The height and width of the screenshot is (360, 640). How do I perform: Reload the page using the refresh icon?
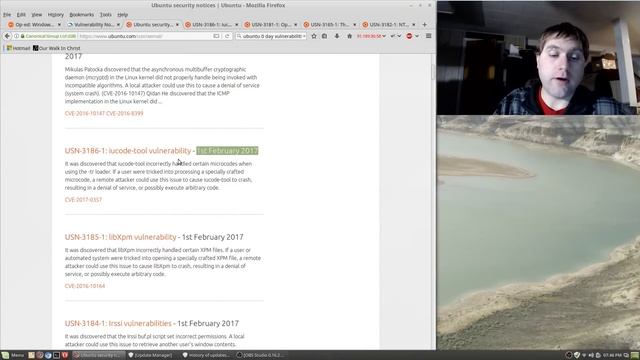point(227,36)
